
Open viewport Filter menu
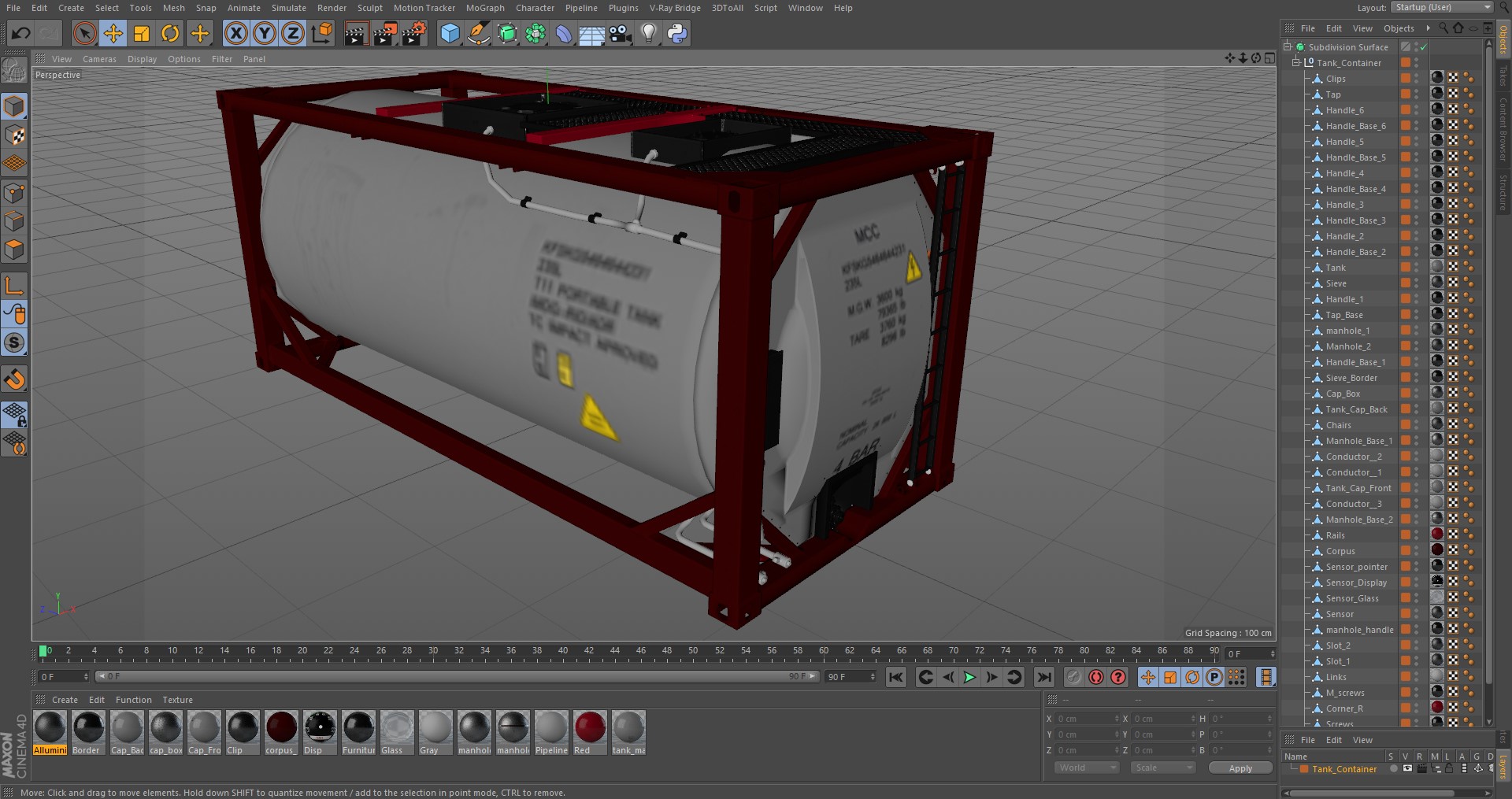pyautogui.click(x=222, y=59)
